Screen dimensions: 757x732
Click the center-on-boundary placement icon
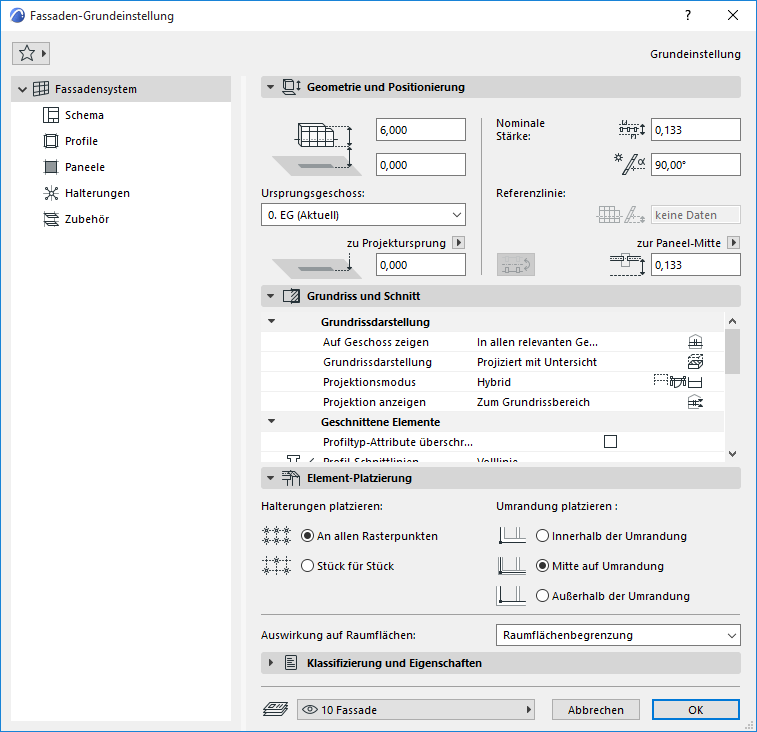click(x=512, y=566)
